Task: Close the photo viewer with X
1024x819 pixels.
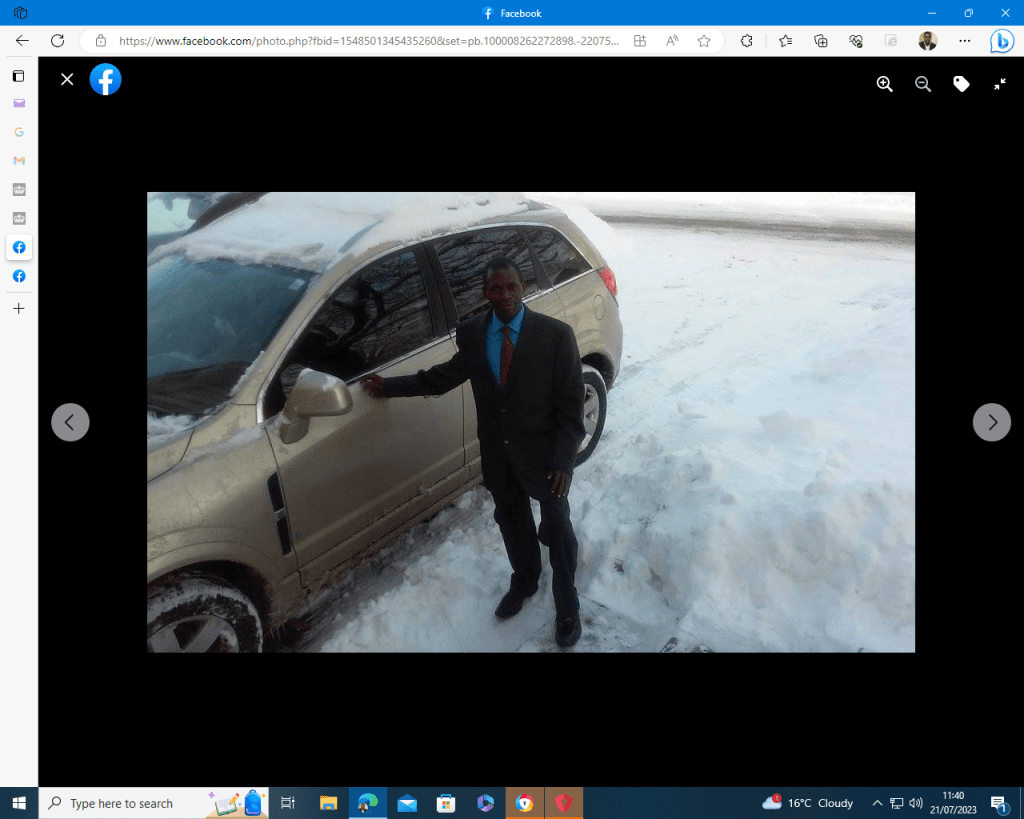Action: (x=67, y=79)
